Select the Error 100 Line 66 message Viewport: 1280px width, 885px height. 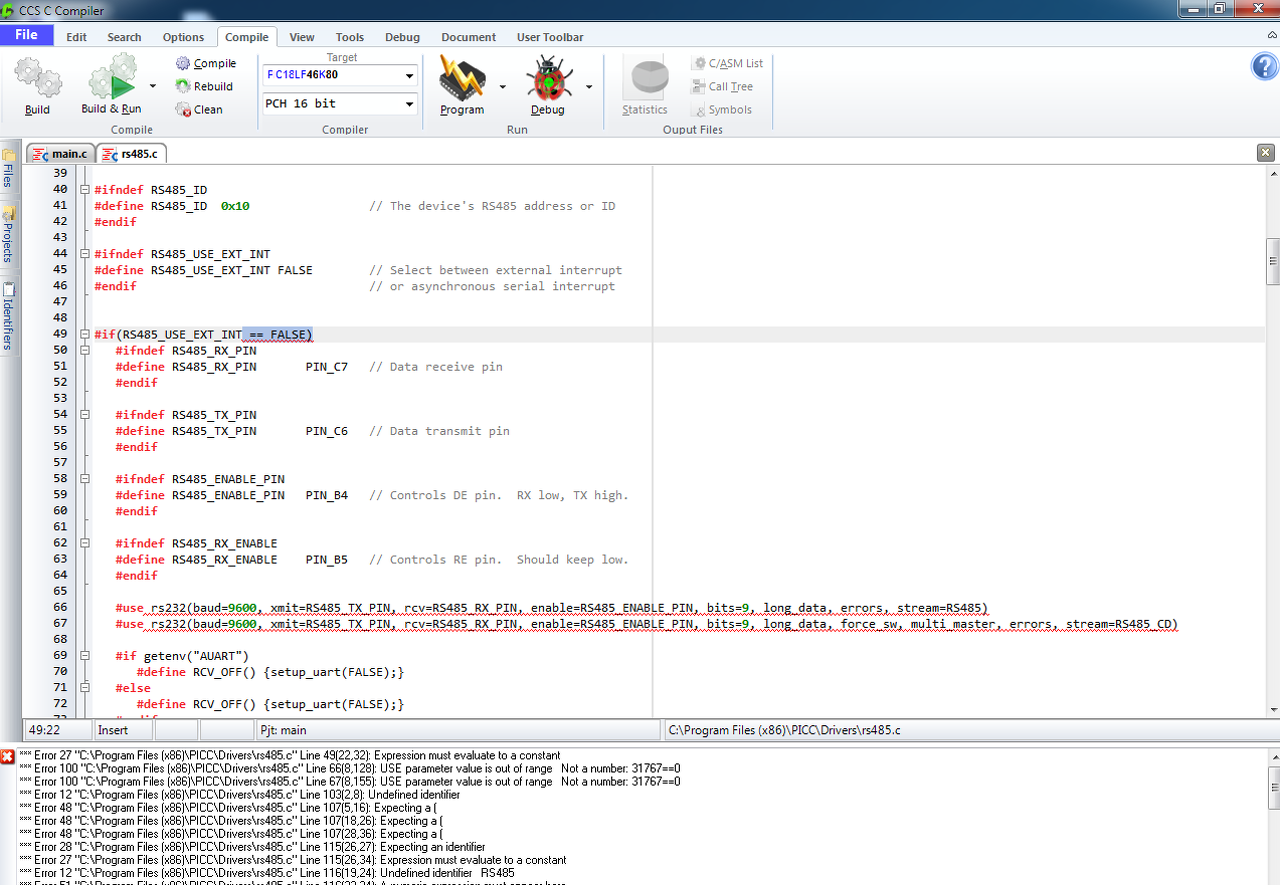click(350, 769)
